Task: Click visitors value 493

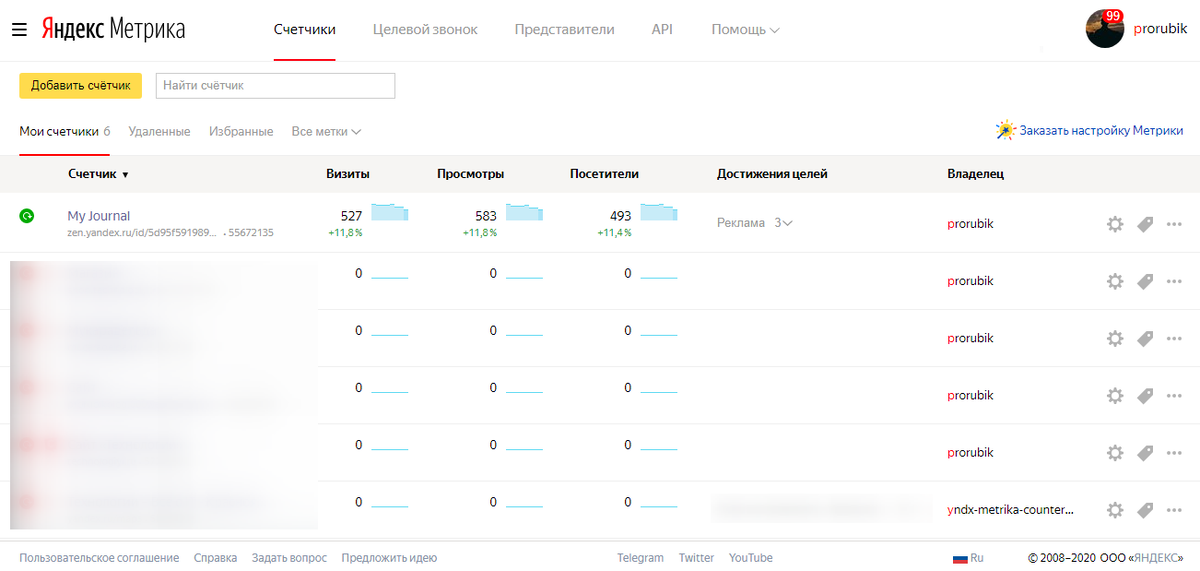Action: pos(621,216)
